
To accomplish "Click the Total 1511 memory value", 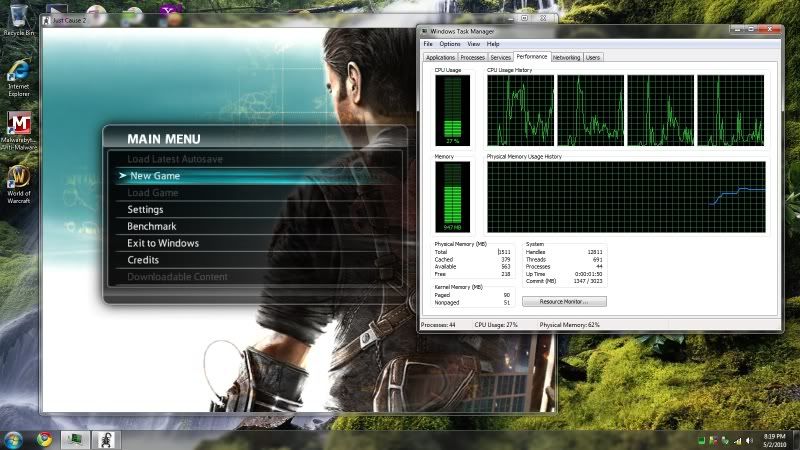I will click(x=504, y=252).
